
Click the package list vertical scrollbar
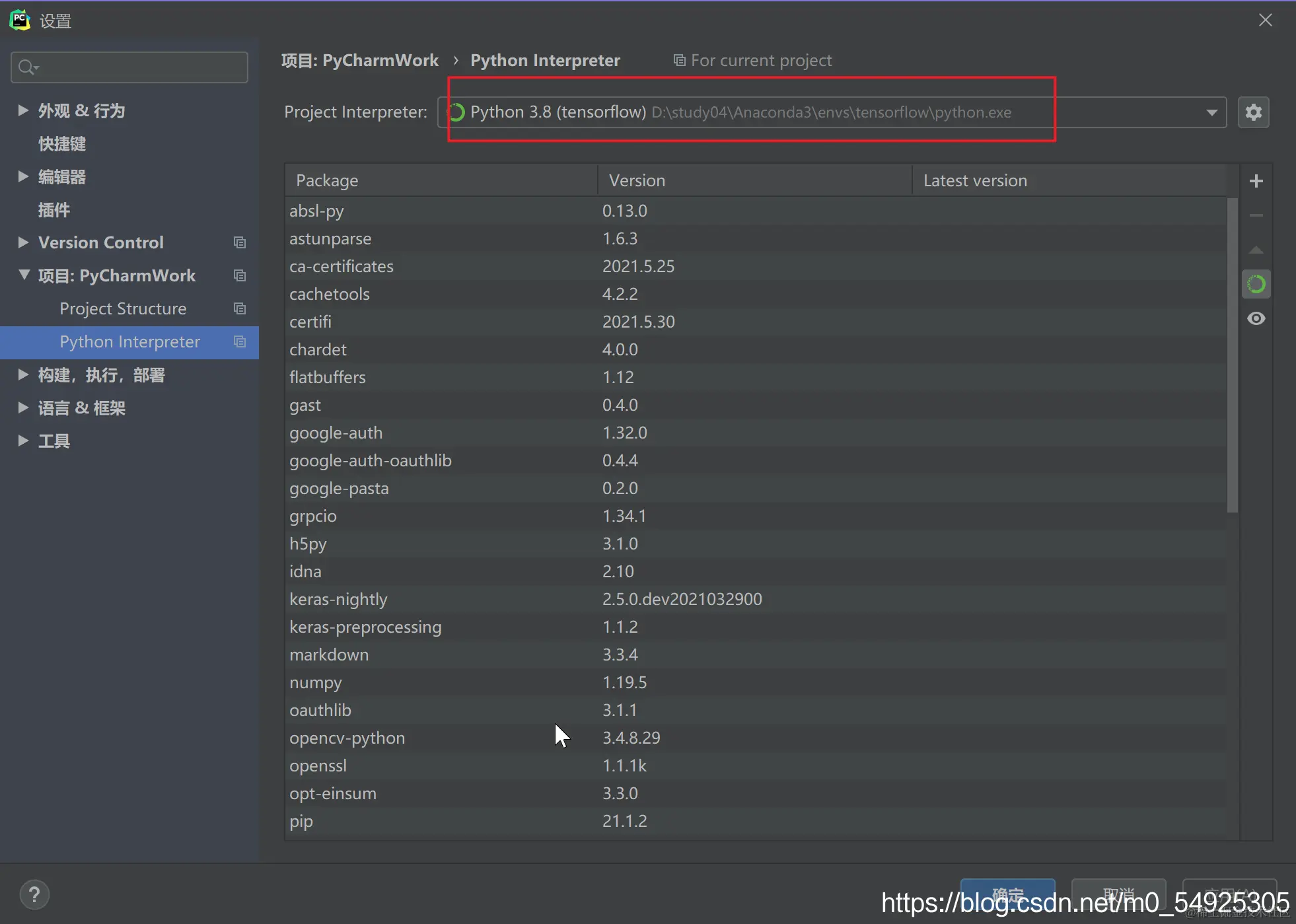coord(1232,357)
